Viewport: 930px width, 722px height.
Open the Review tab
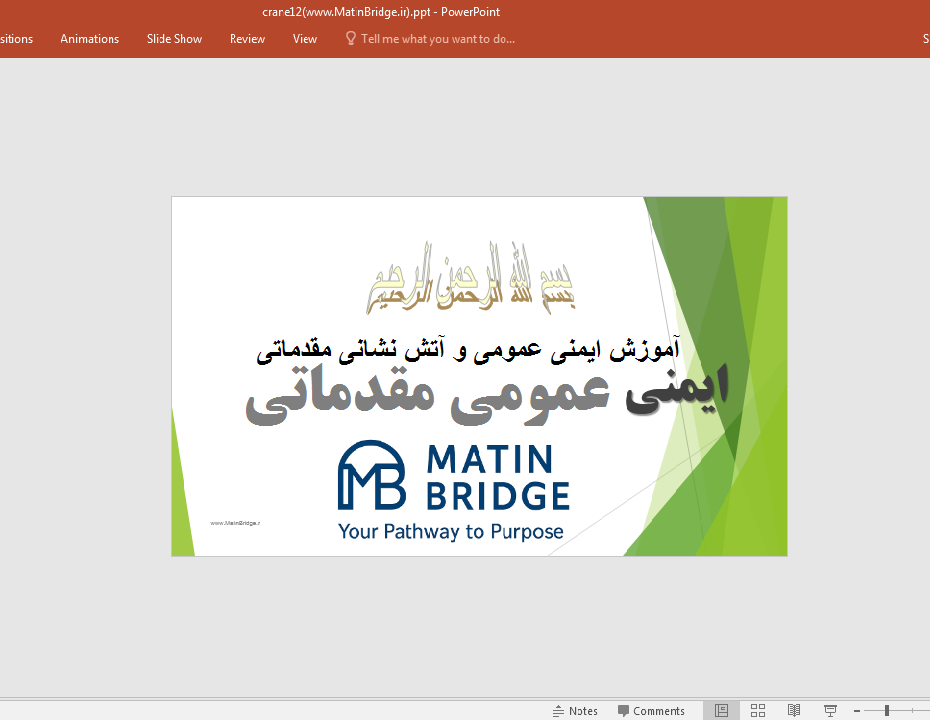pyautogui.click(x=247, y=39)
